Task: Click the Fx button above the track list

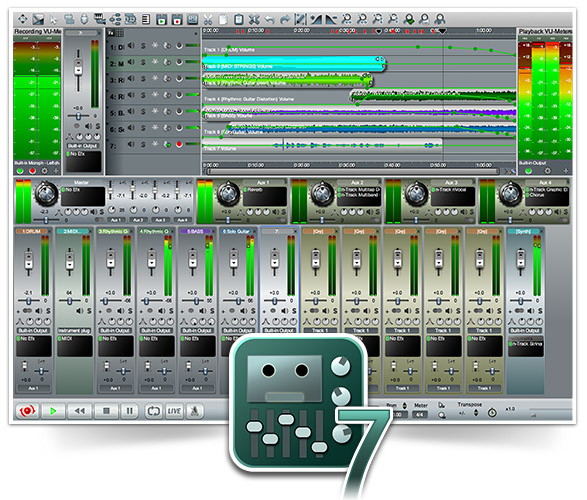Action: pyautogui.click(x=111, y=33)
